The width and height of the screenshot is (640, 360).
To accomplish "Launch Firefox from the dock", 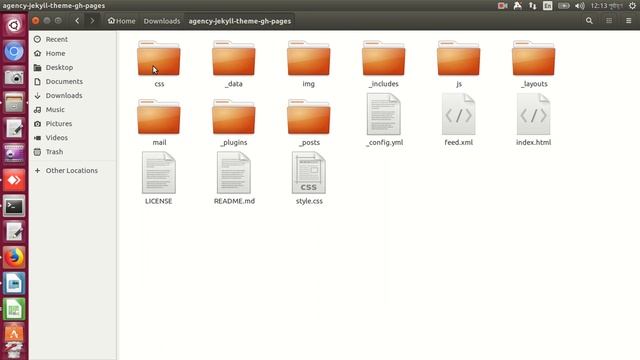I will click(14, 258).
